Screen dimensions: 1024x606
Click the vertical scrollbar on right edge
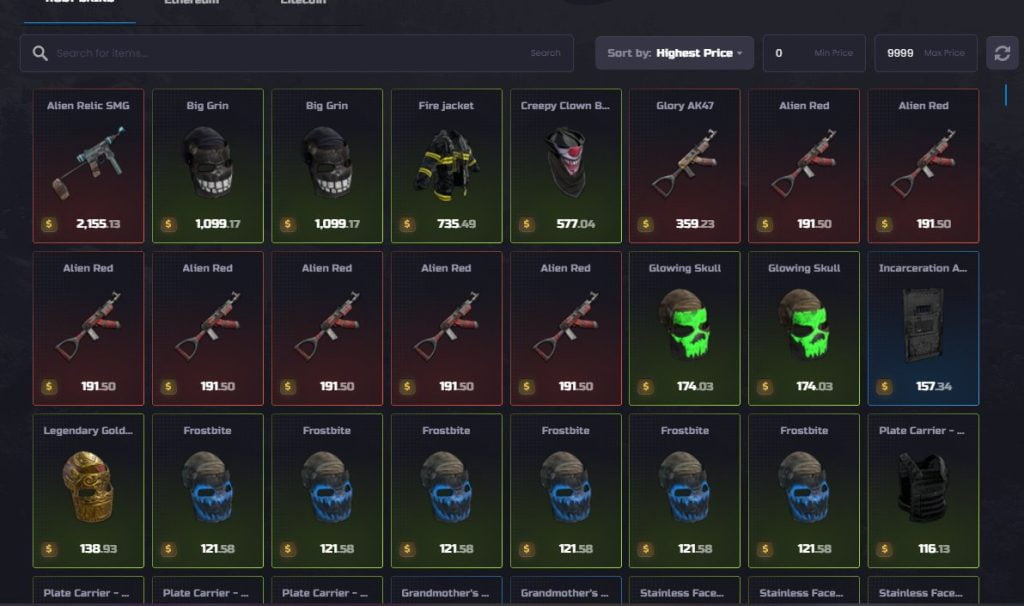click(x=1006, y=95)
